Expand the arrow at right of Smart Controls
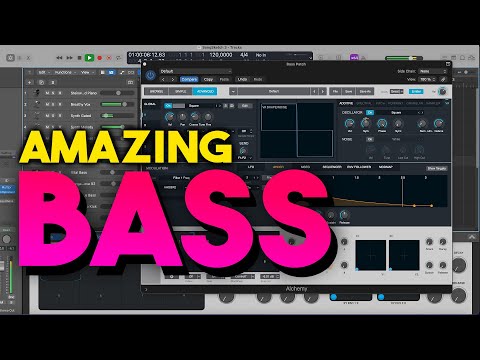 472,237
